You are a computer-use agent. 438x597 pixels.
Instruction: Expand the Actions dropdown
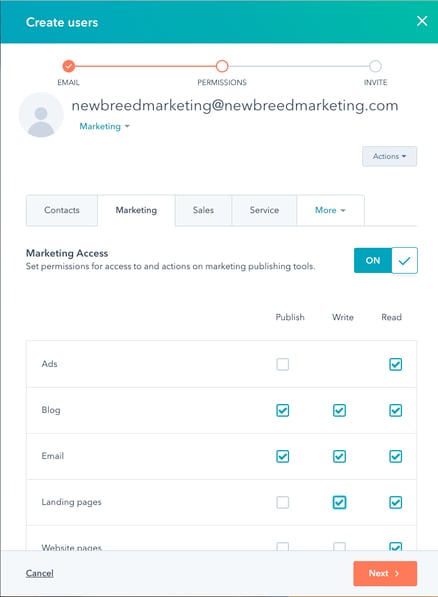389,156
